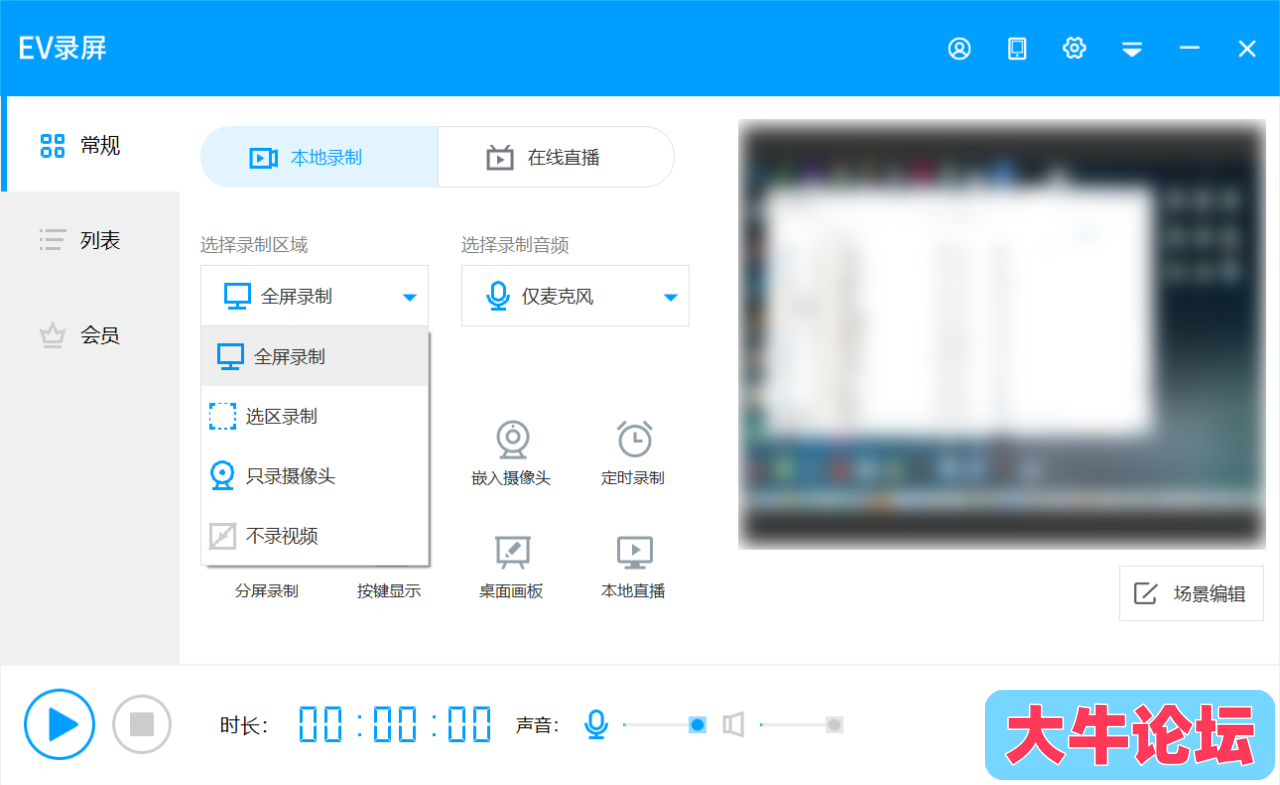Click the 本地直播 monitor icon
Screen dimensions: 1280x785
pyautogui.click(x=634, y=552)
